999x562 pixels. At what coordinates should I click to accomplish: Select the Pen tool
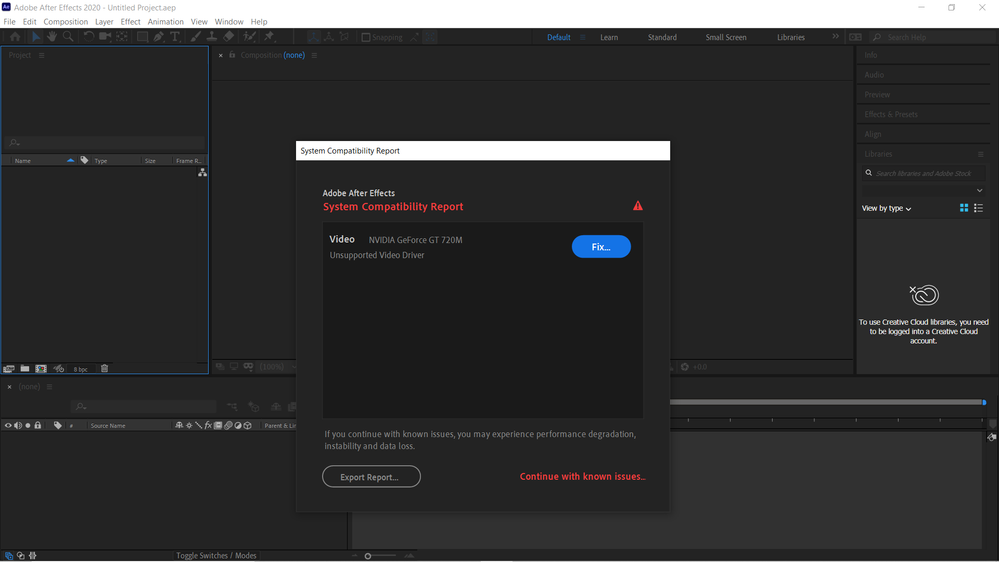pyautogui.click(x=158, y=37)
